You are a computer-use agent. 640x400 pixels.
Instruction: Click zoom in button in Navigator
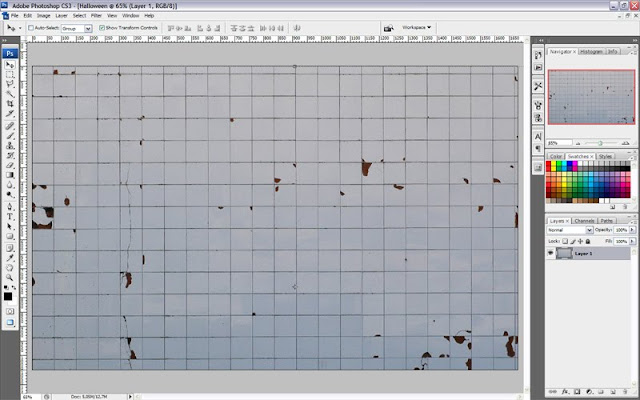coord(625,143)
